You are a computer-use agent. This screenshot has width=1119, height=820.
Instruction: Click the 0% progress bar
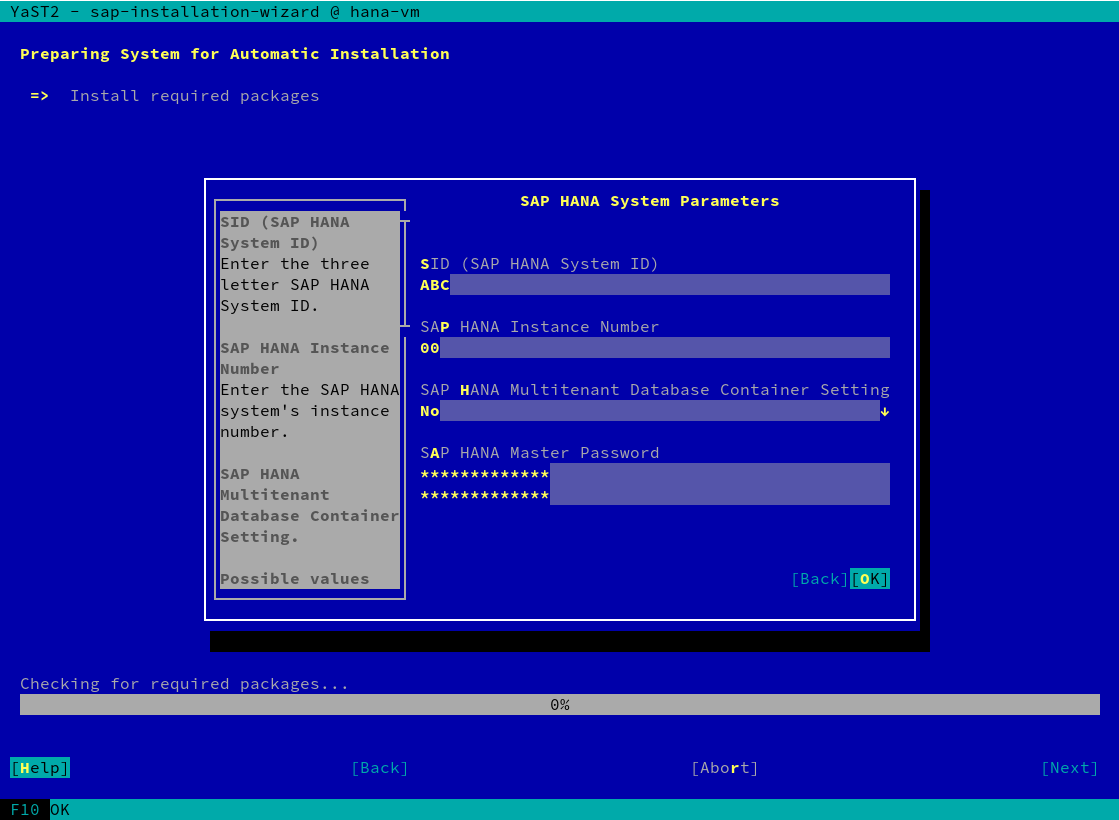(560, 704)
